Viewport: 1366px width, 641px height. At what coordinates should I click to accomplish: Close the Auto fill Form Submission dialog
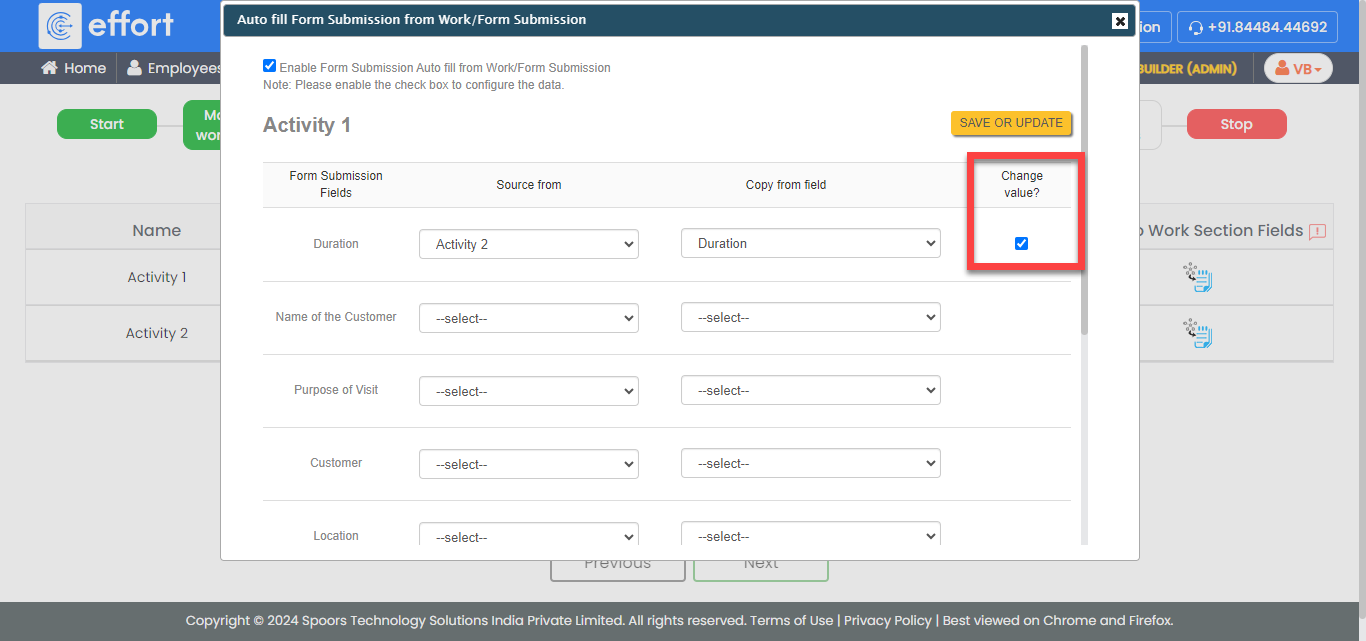pyautogui.click(x=1119, y=21)
